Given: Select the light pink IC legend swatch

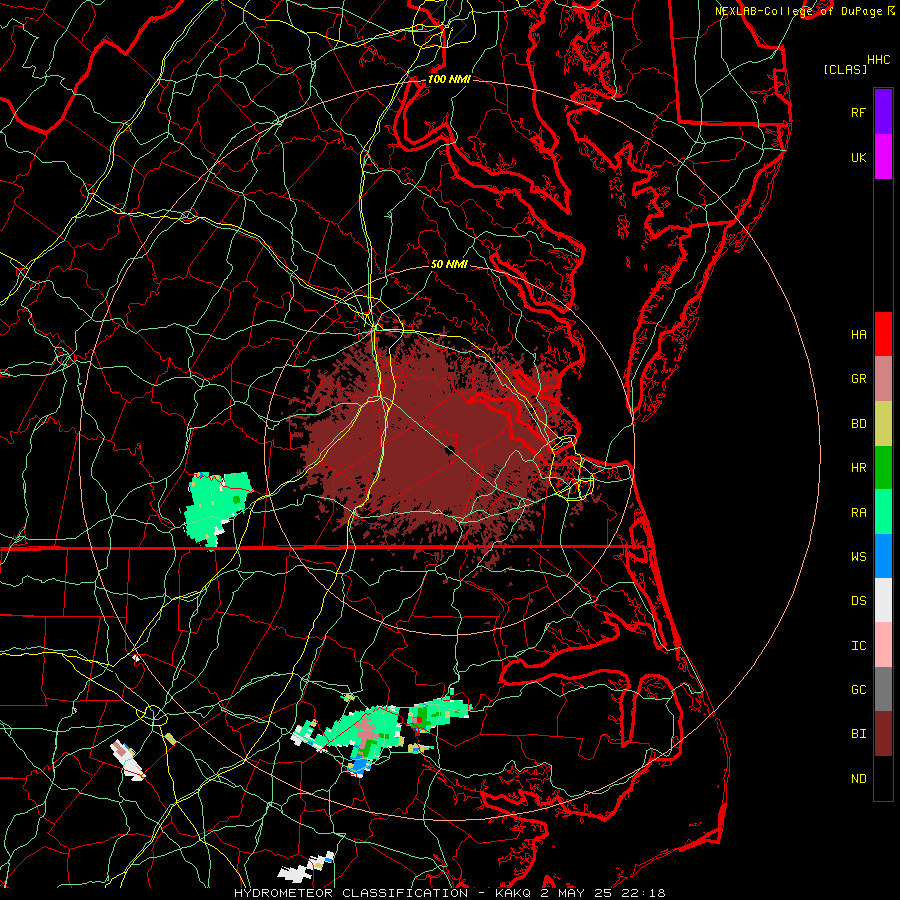Looking at the screenshot, I should 883,645.
